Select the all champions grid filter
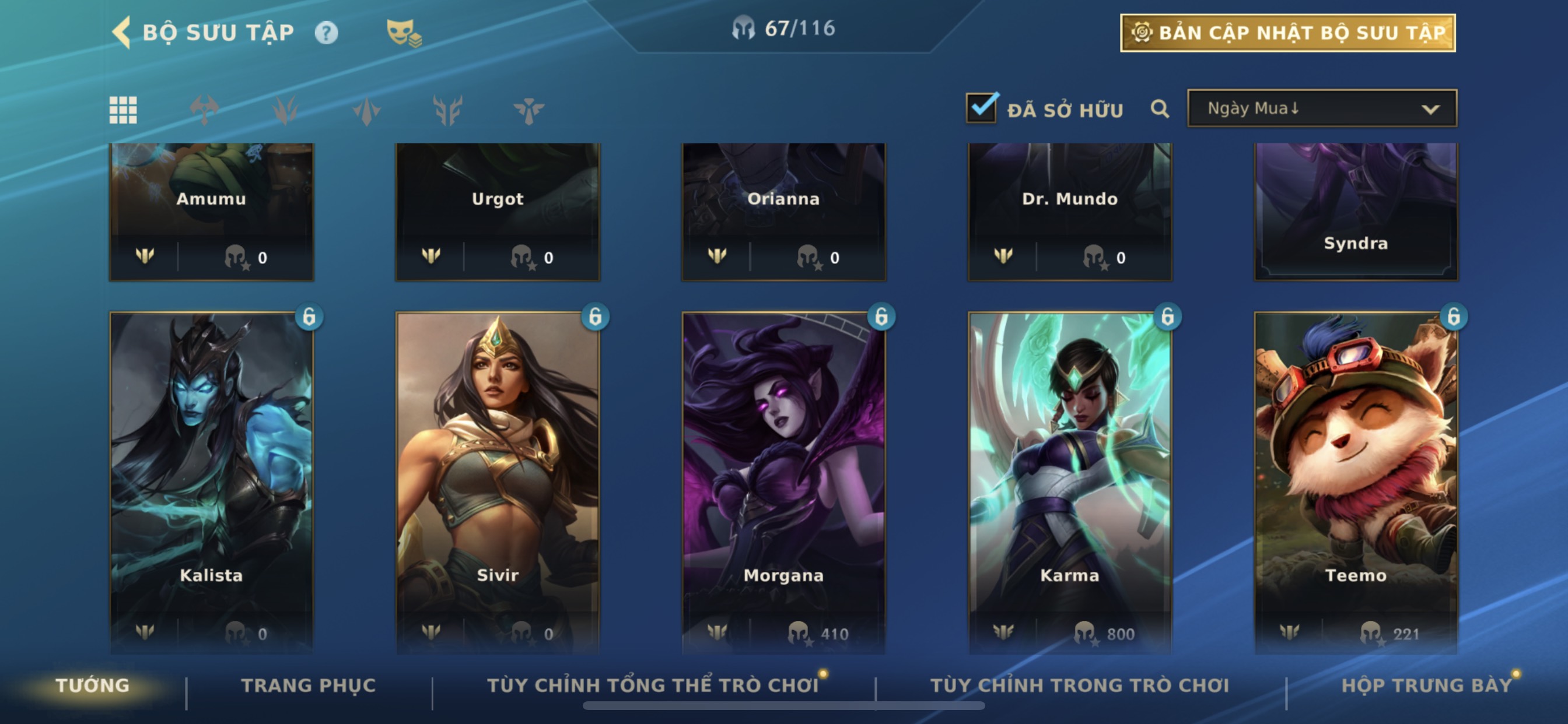The image size is (1568, 724). 123,110
